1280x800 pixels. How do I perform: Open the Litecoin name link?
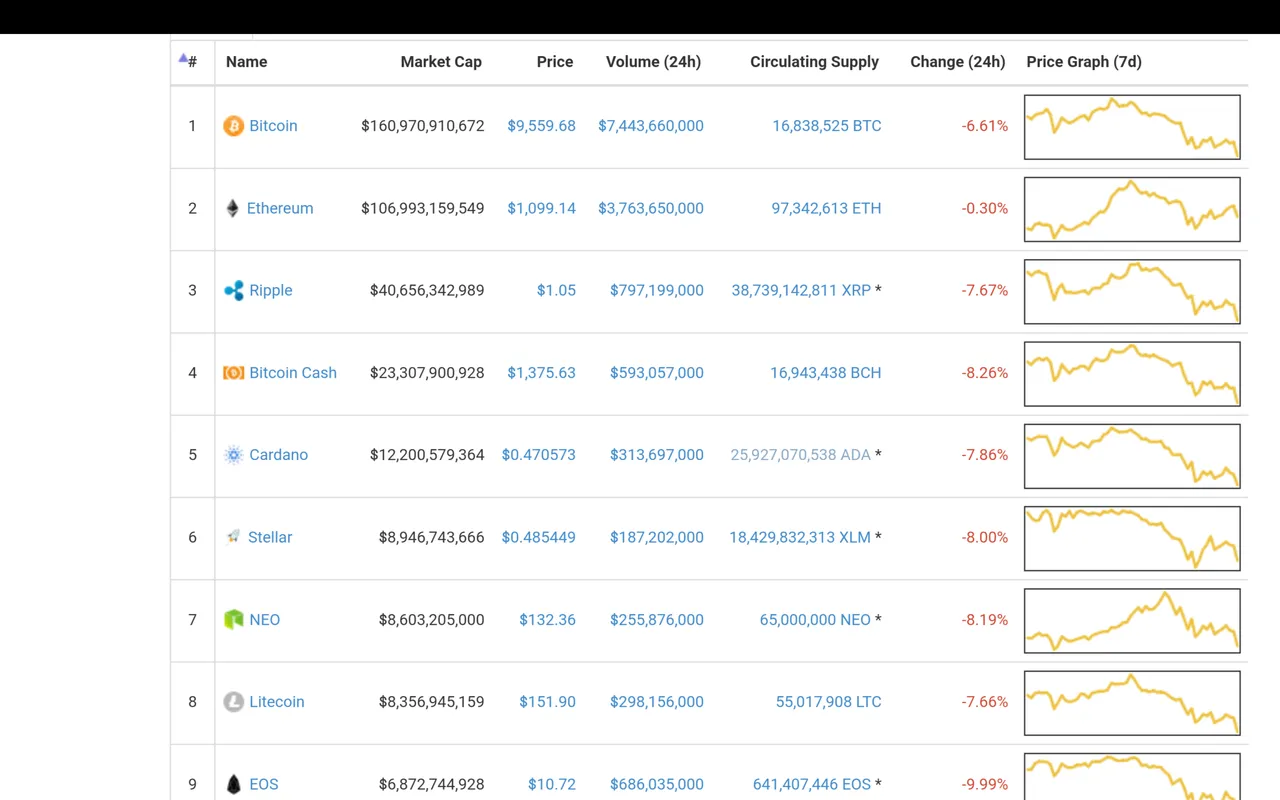277,702
